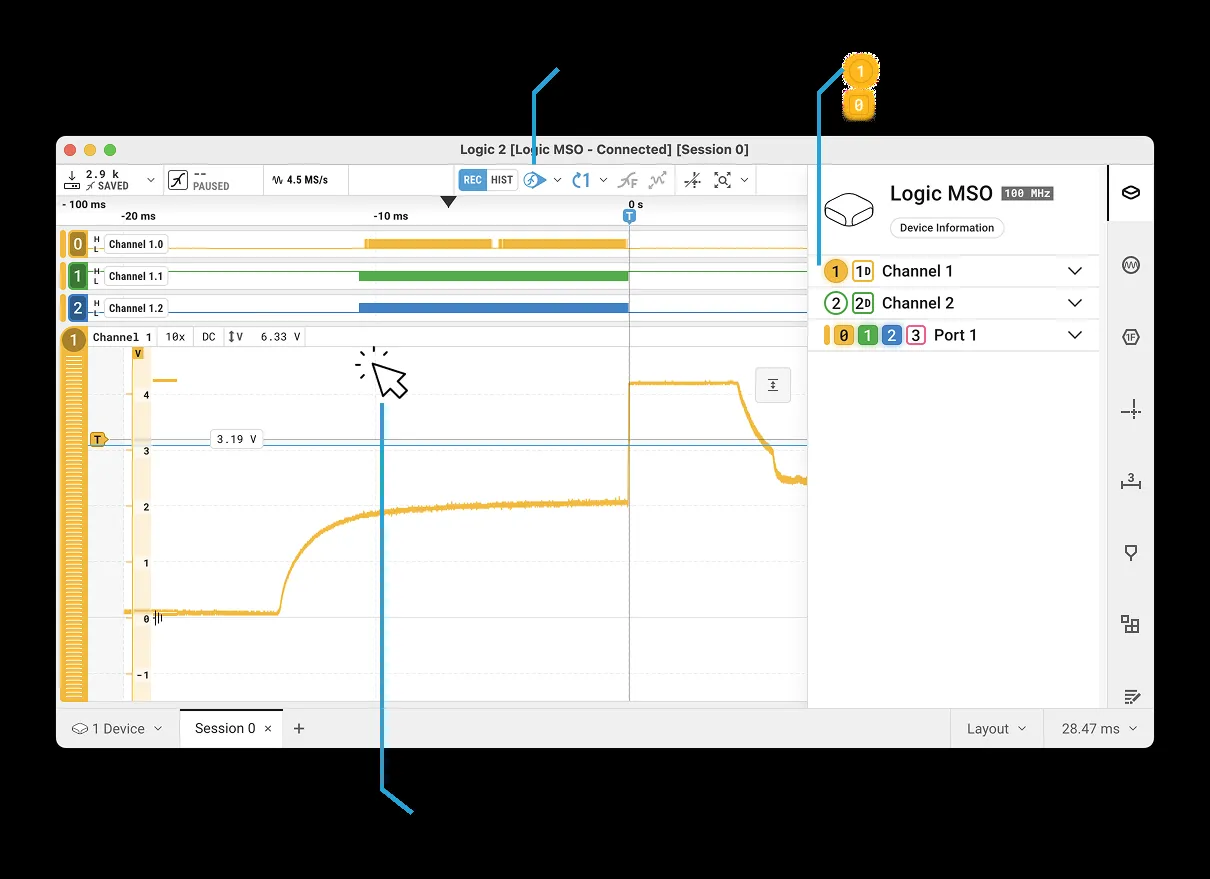Click the yellow V vertical axis handle
Image resolution: width=1210 pixels, height=879 pixels.
138,353
